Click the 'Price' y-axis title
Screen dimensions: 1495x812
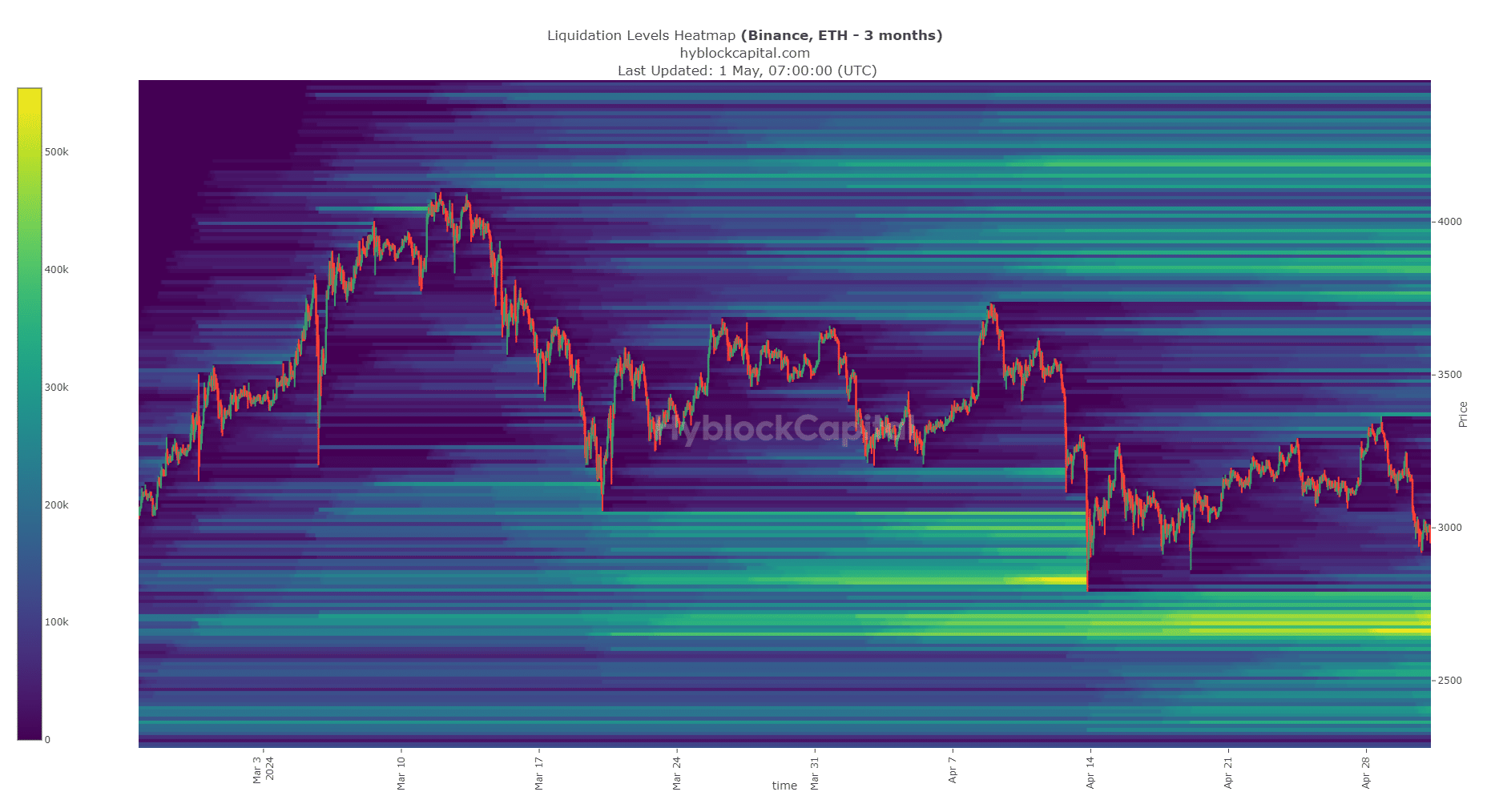(x=1463, y=414)
